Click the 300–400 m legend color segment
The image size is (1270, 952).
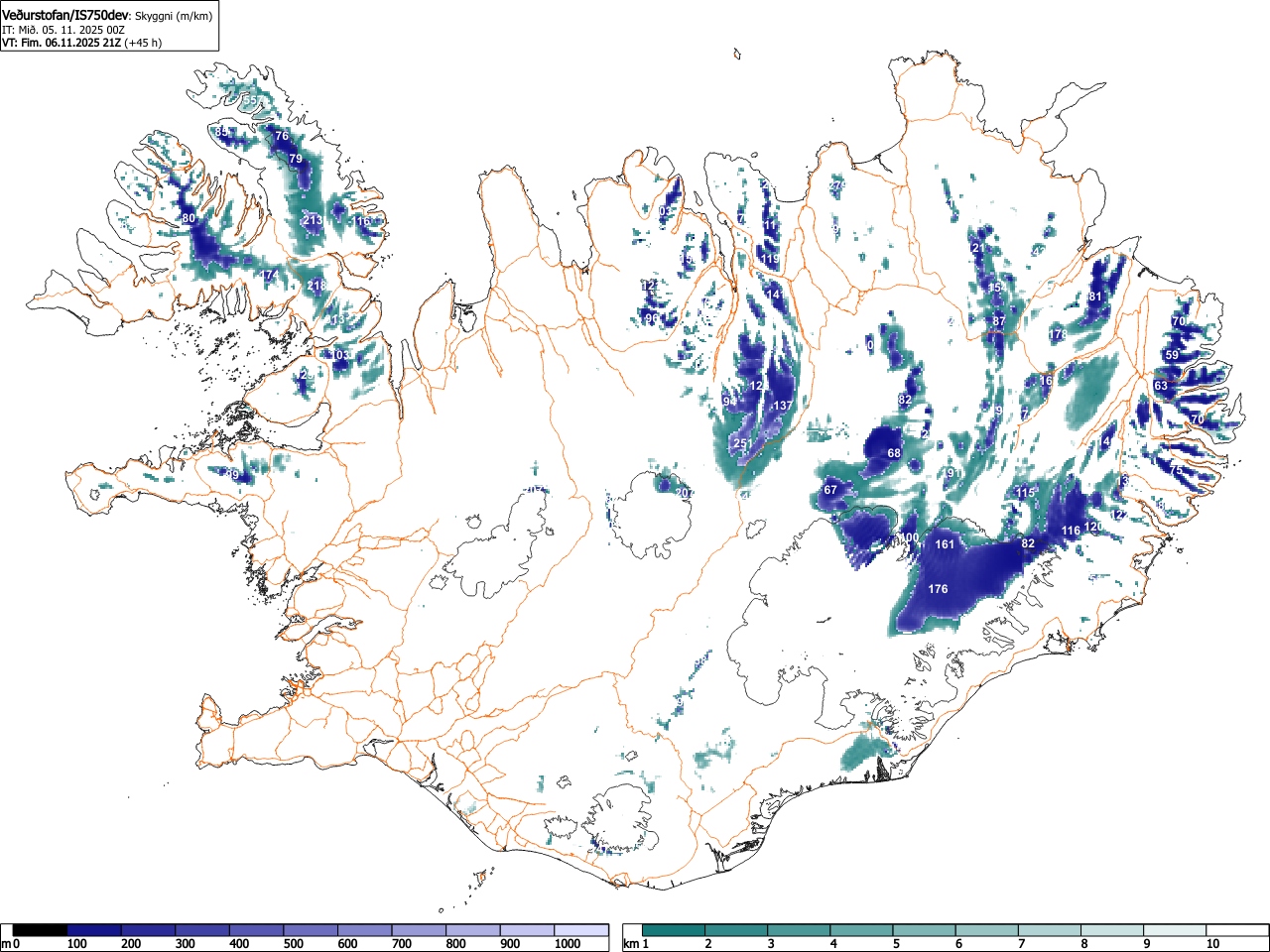[202, 930]
